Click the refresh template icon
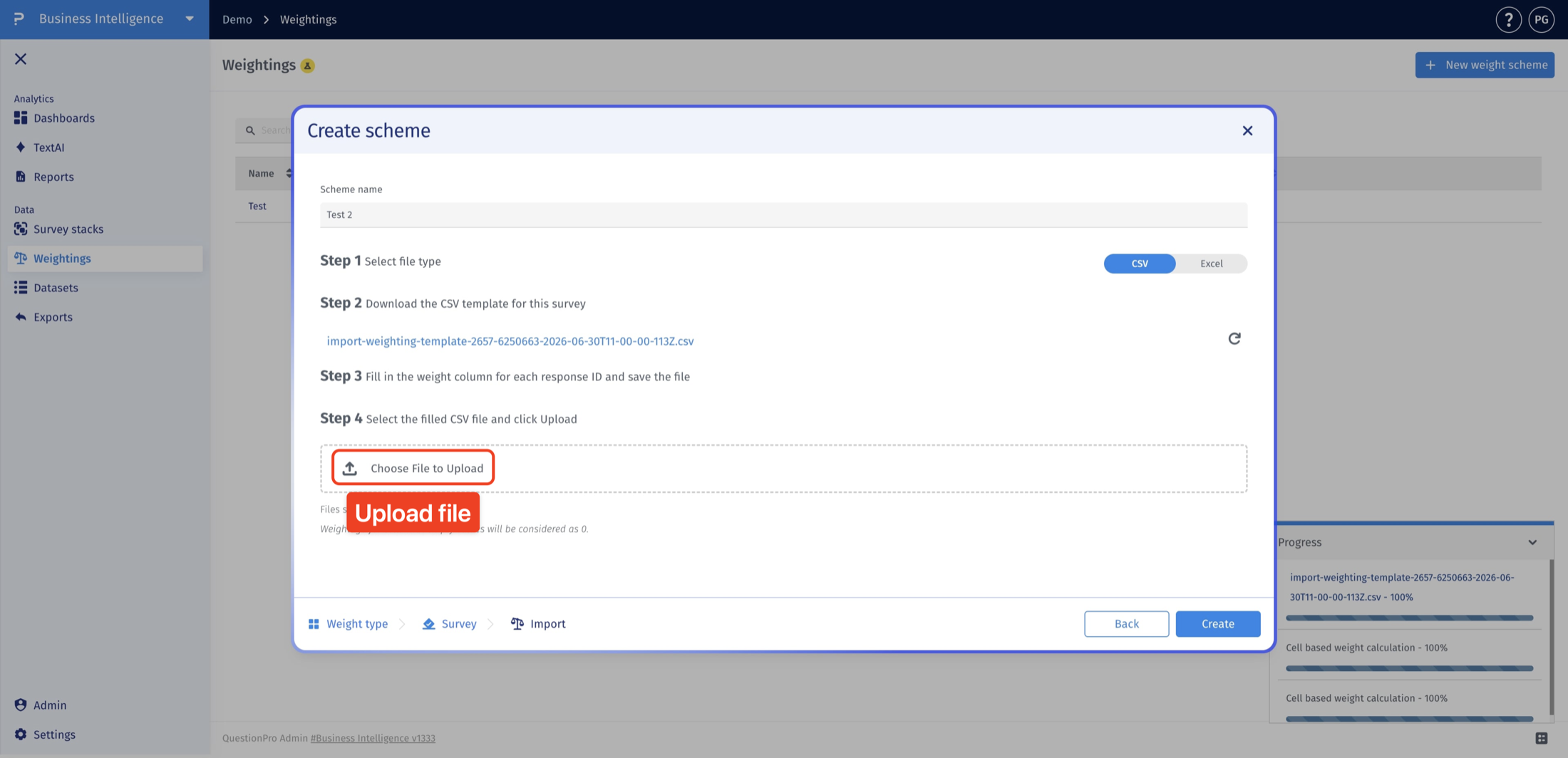Viewport: 1568px width, 758px height. [1234, 338]
